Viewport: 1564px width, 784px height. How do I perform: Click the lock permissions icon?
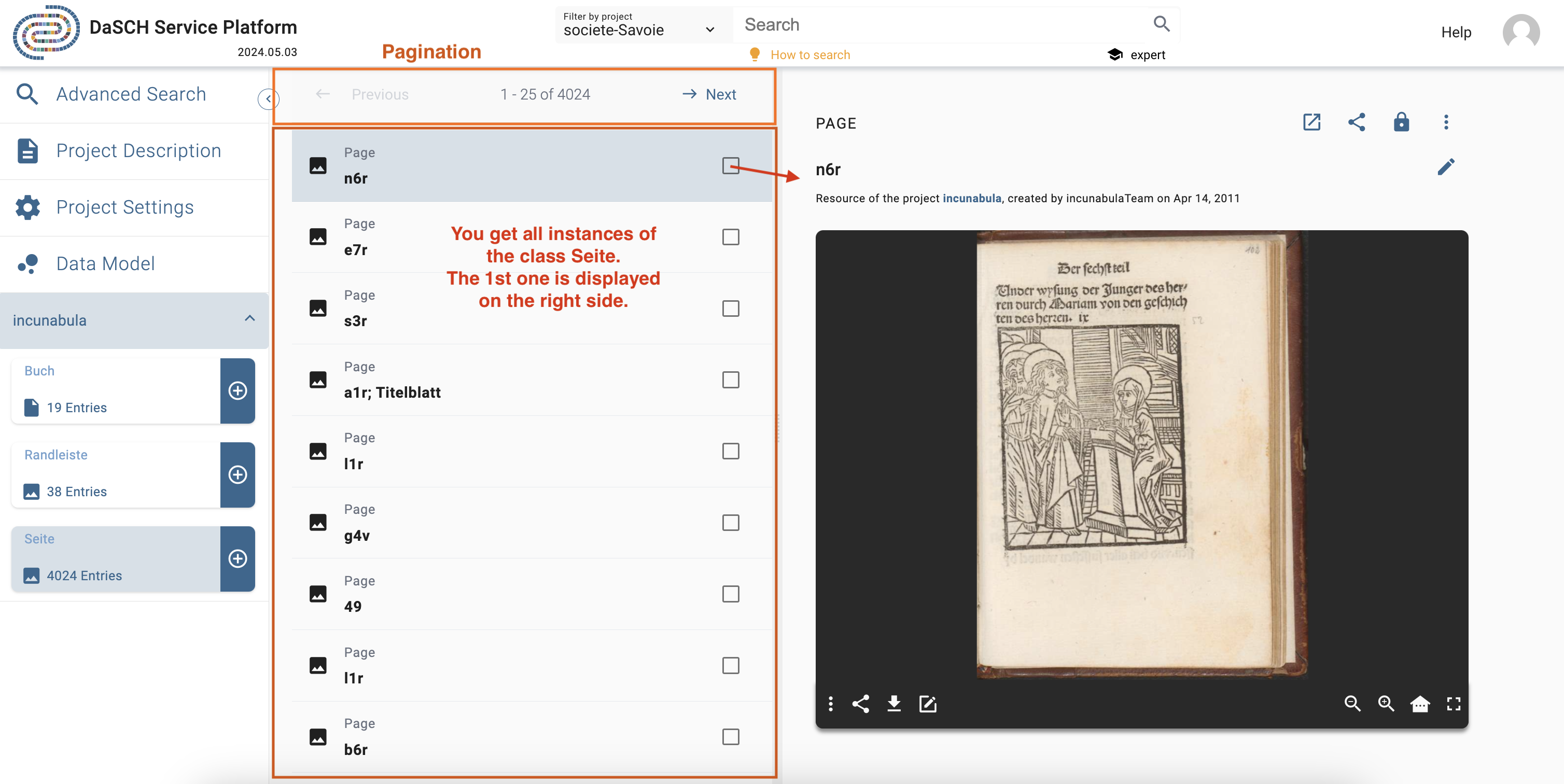pyautogui.click(x=1401, y=122)
